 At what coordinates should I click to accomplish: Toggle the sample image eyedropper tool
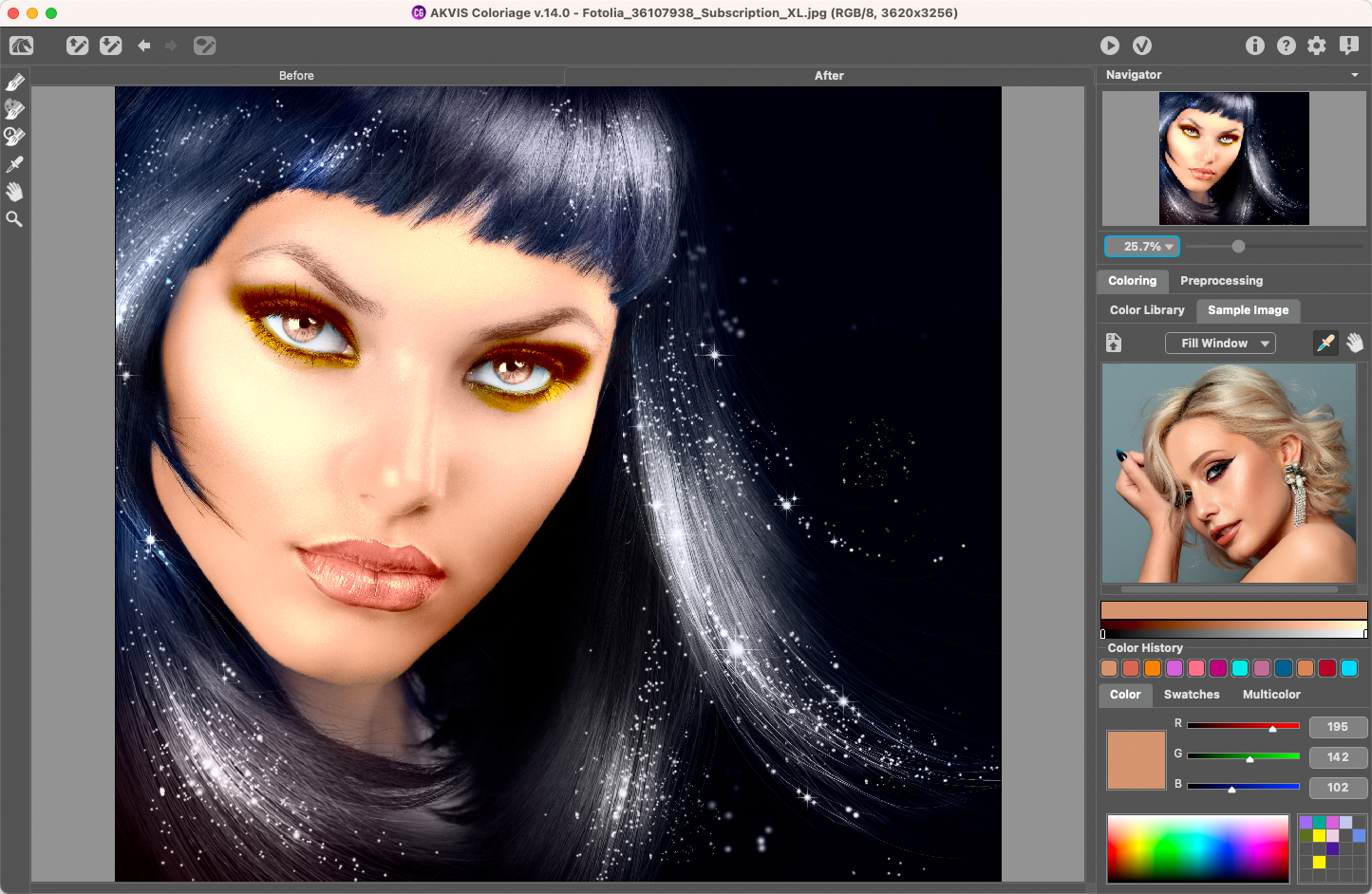1325,343
